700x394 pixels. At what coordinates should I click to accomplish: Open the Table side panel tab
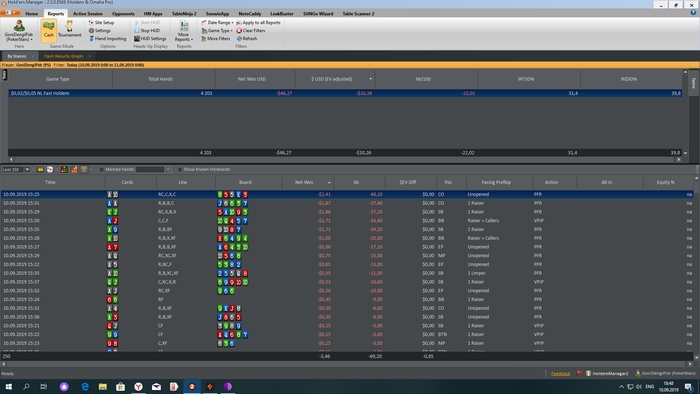693,83
